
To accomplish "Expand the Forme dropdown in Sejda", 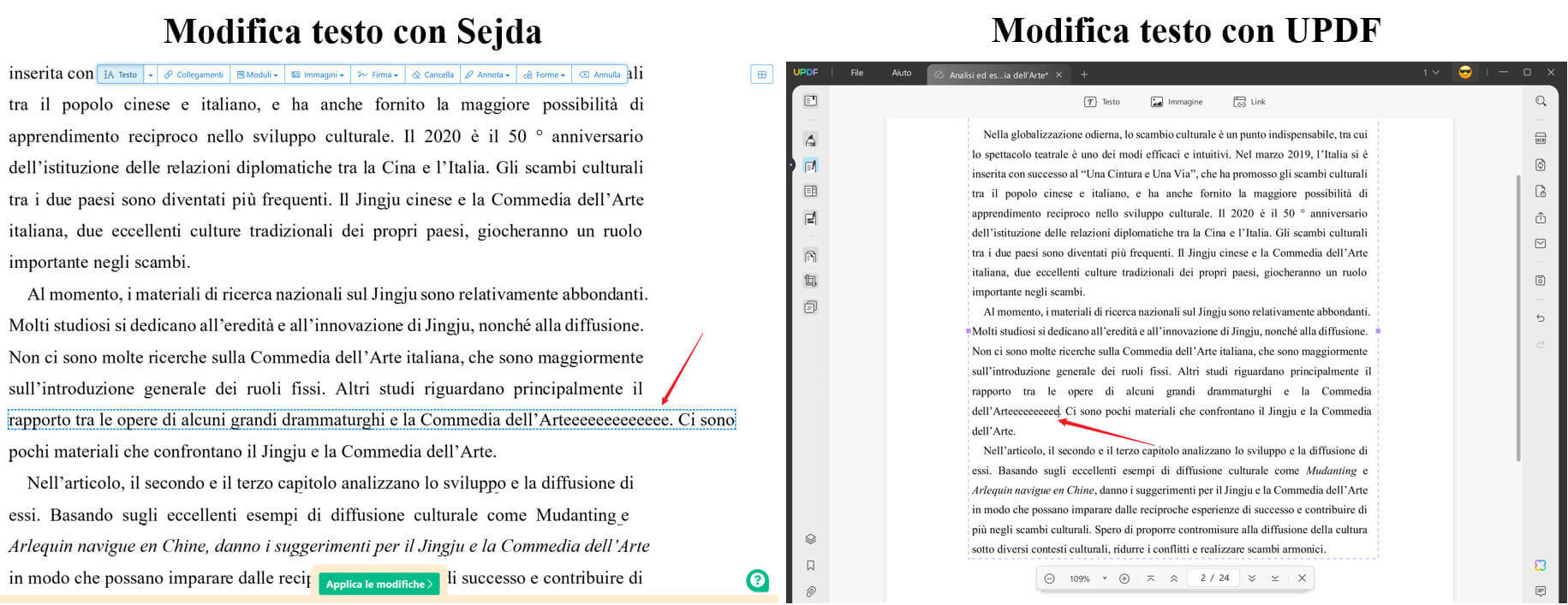I will pyautogui.click(x=544, y=74).
